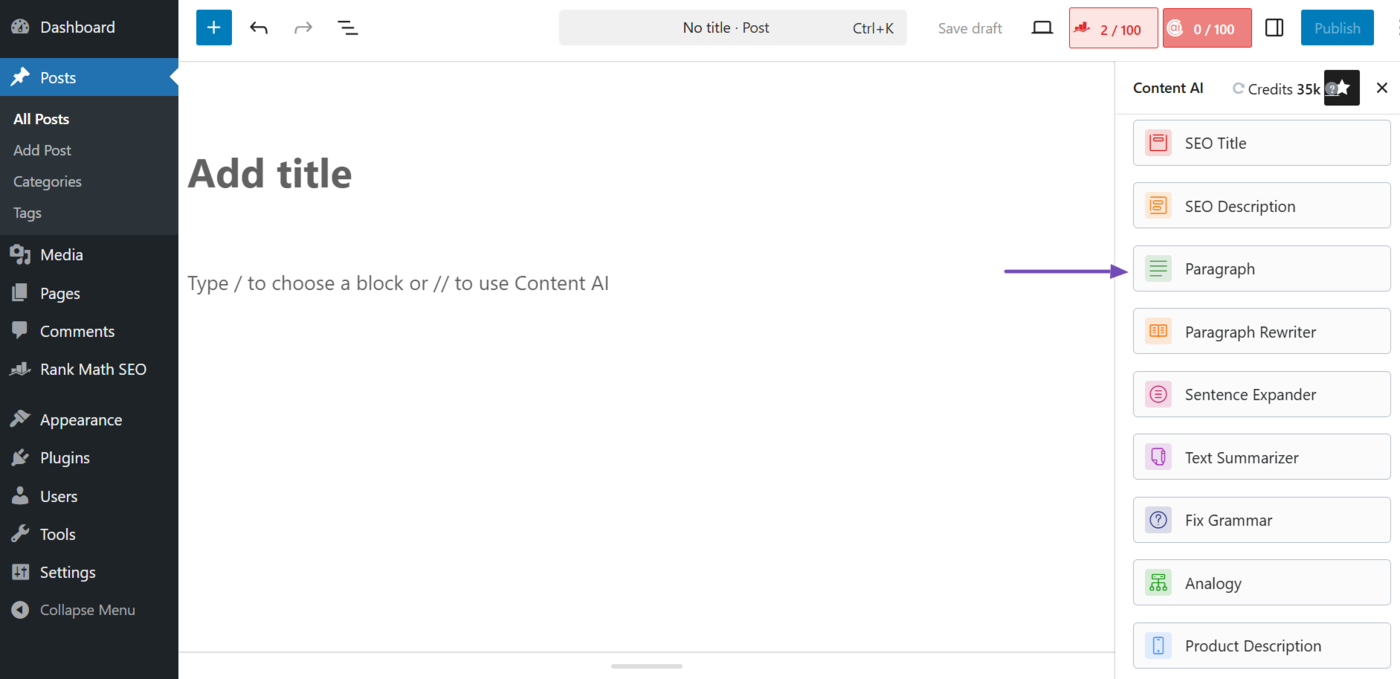Toggle the settings sidebar panel
Screen dimensions: 1400x679
pos(1274,27)
